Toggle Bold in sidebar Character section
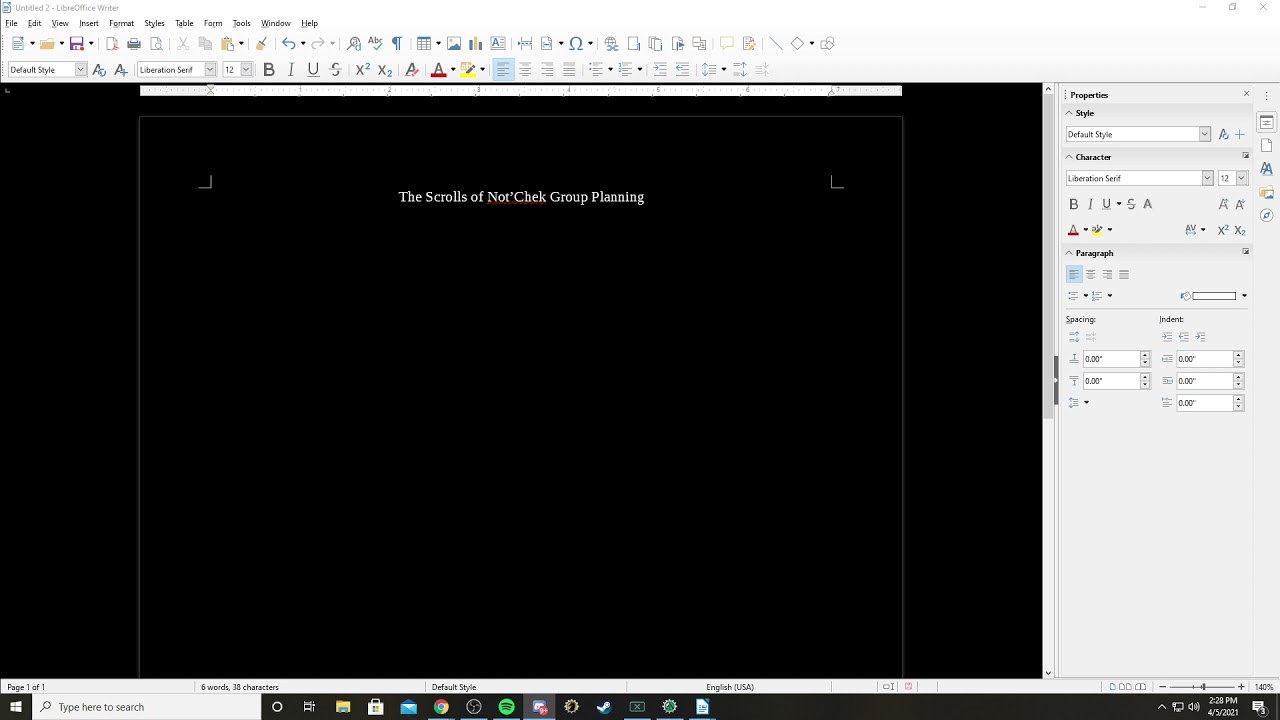 tap(1074, 204)
